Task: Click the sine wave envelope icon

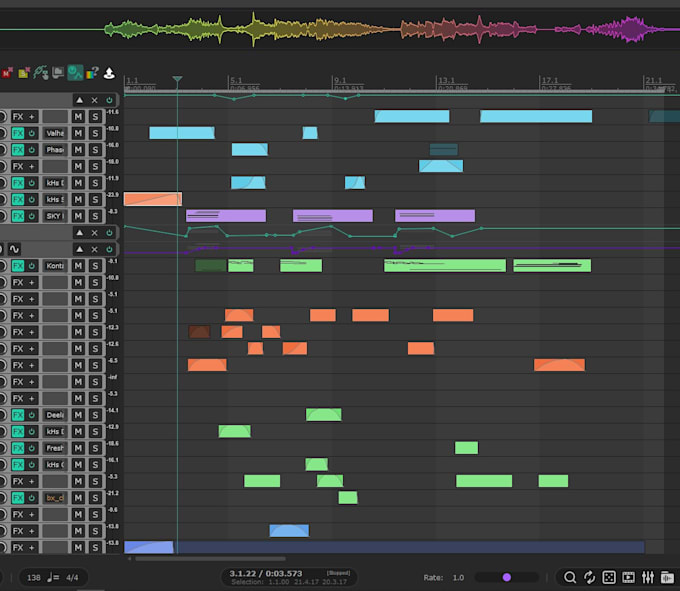Action: [x=14, y=249]
